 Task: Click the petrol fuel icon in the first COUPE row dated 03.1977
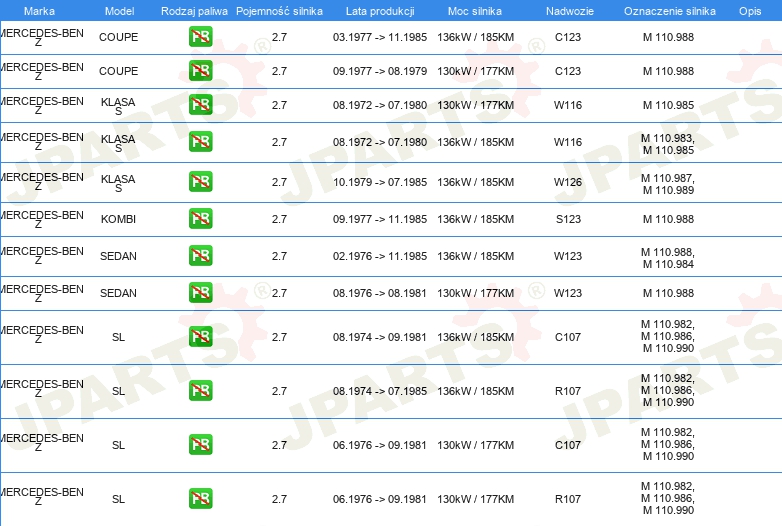(200, 37)
